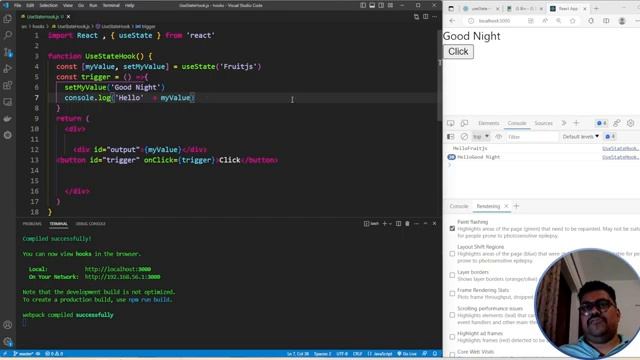Open the Default levels dropdown
640x360 pixels.
point(580,137)
